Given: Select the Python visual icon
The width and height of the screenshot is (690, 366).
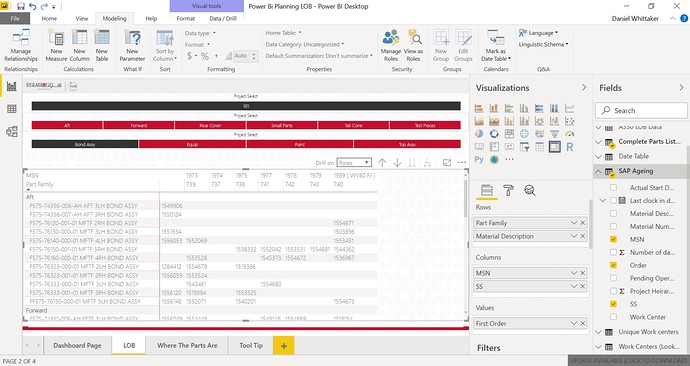Looking at the screenshot, I should pyautogui.click(x=479, y=159).
